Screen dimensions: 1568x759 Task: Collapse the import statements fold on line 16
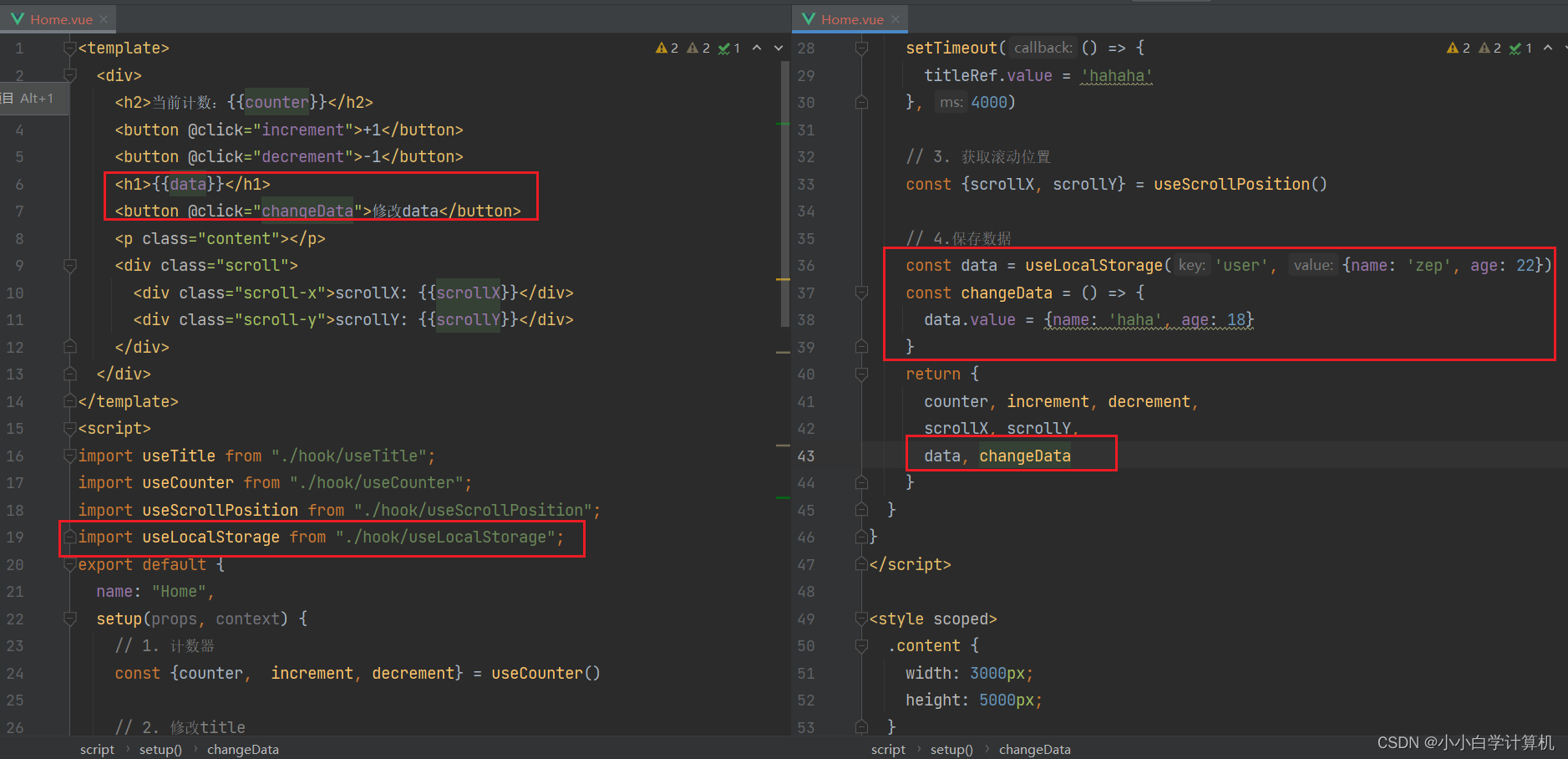pos(70,456)
